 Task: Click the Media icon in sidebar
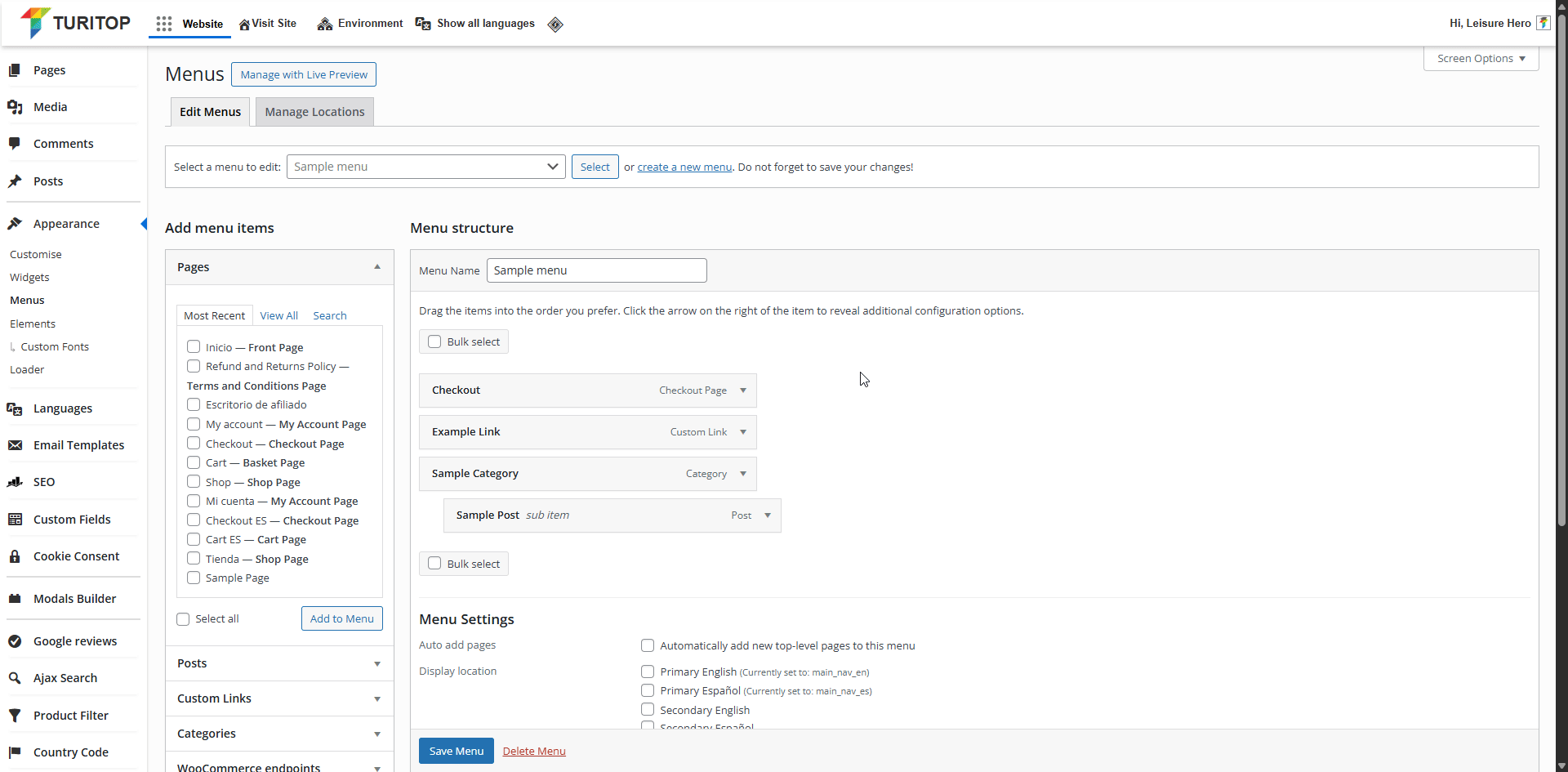tap(15, 107)
